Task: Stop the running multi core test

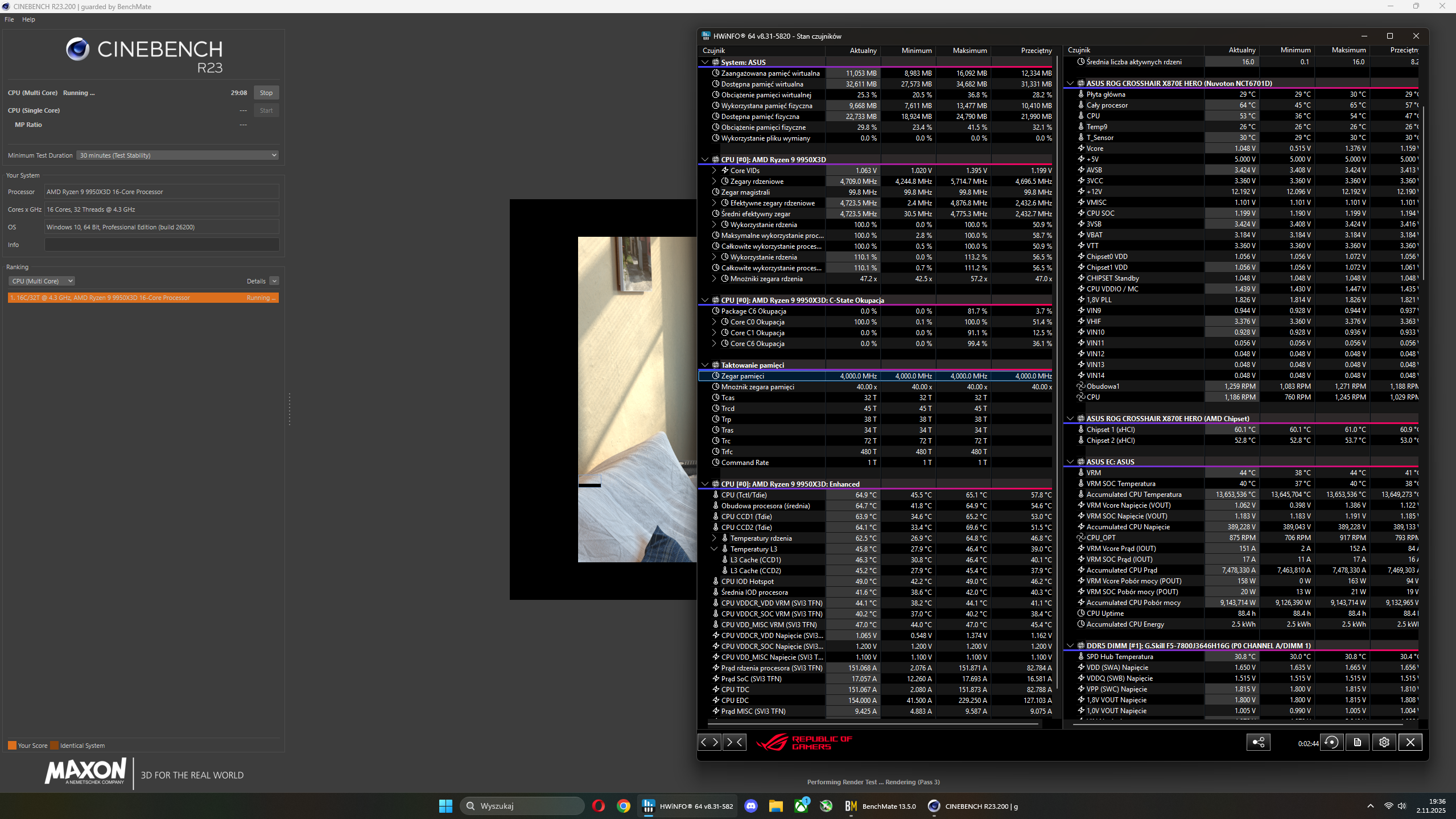Action: tap(266, 93)
